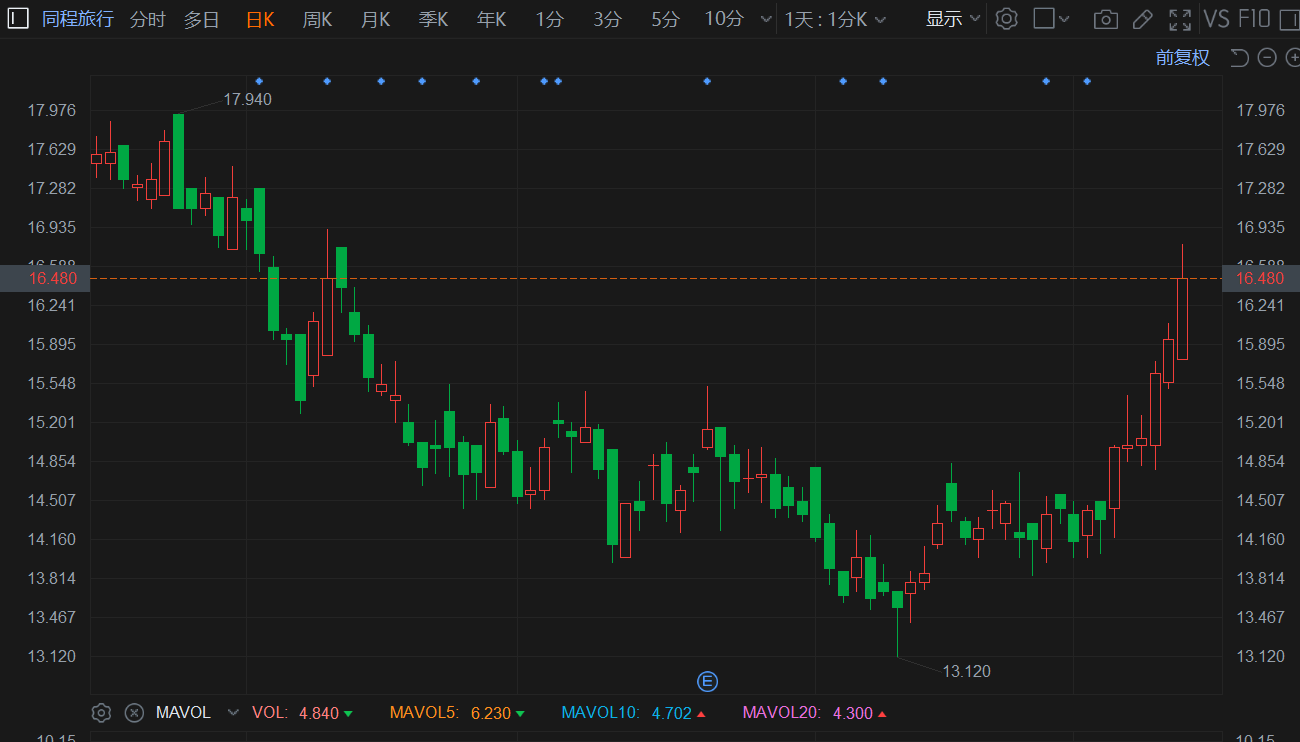Click the first blue diamond event marker
This screenshot has height=742, width=1300.
pyautogui.click(x=259, y=81)
